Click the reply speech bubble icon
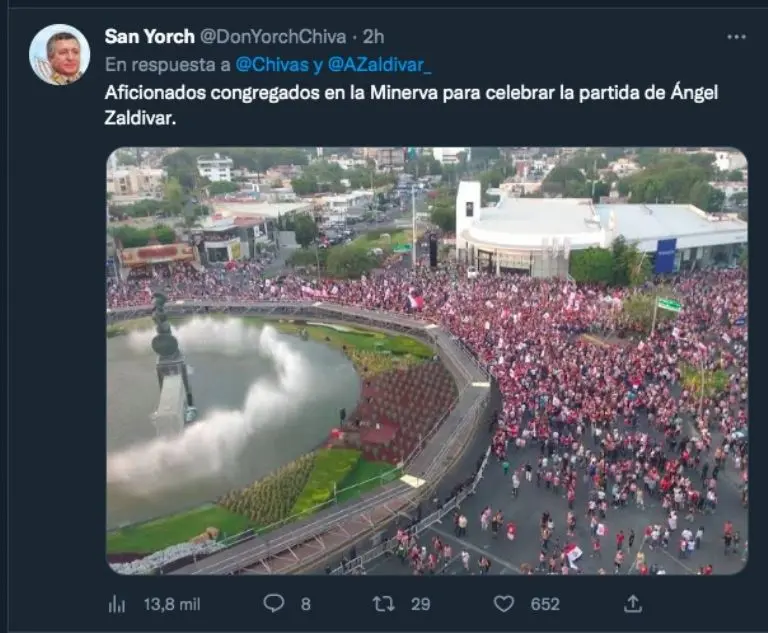Viewport: 768px width, 633px height. [x=273, y=603]
